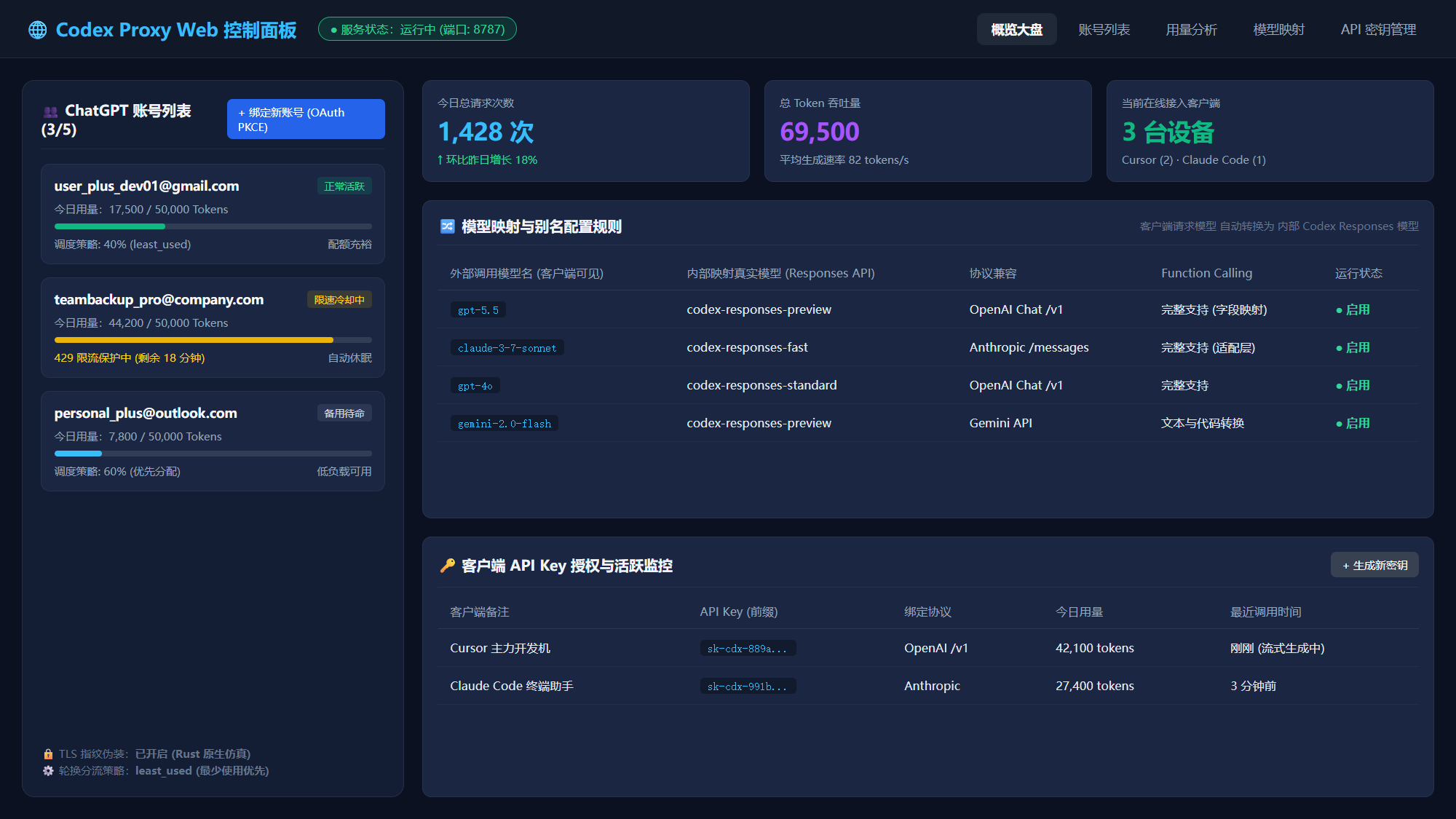Click the 3 台设备 online clients card
The image size is (1456, 819).
[x=1270, y=131]
